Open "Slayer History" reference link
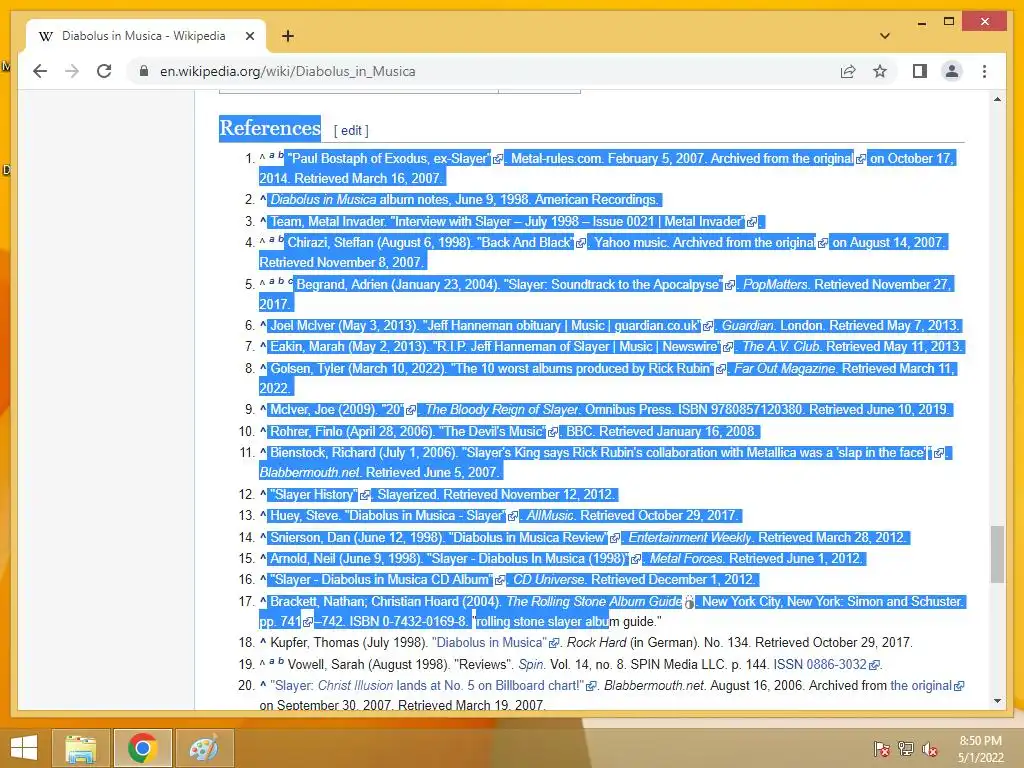 click(314, 495)
